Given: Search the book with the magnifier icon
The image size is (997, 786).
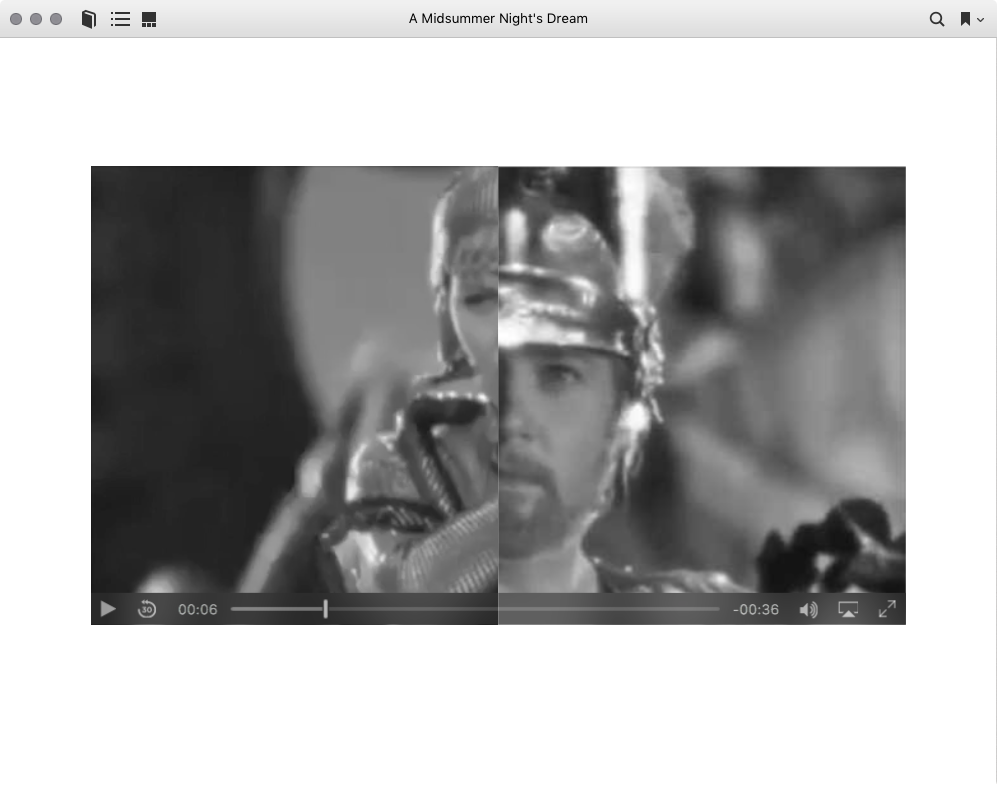Looking at the screenshot, I should click(937, 19).
